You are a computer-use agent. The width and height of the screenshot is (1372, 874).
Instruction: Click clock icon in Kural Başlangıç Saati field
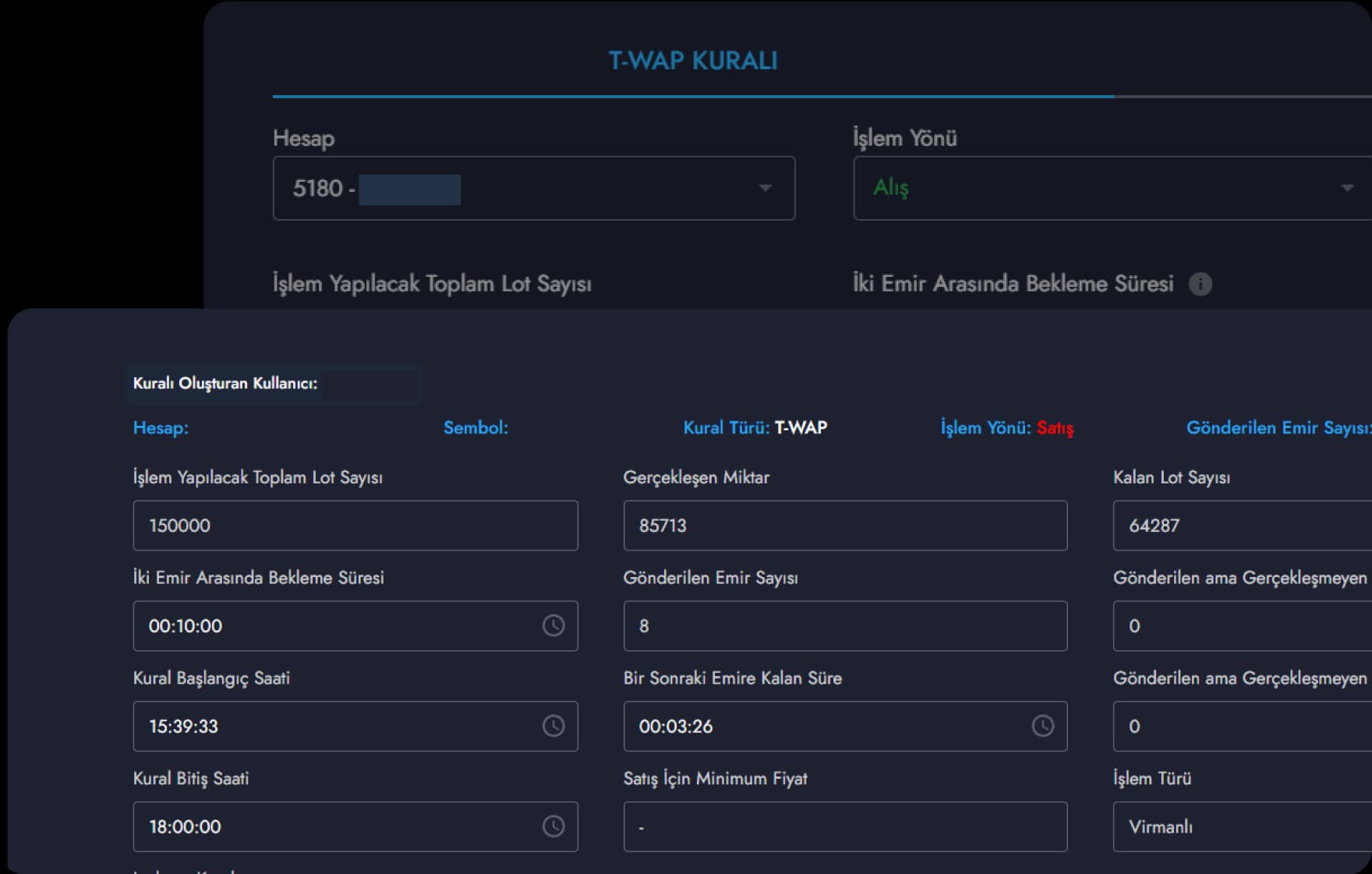(x=553, y=726)
